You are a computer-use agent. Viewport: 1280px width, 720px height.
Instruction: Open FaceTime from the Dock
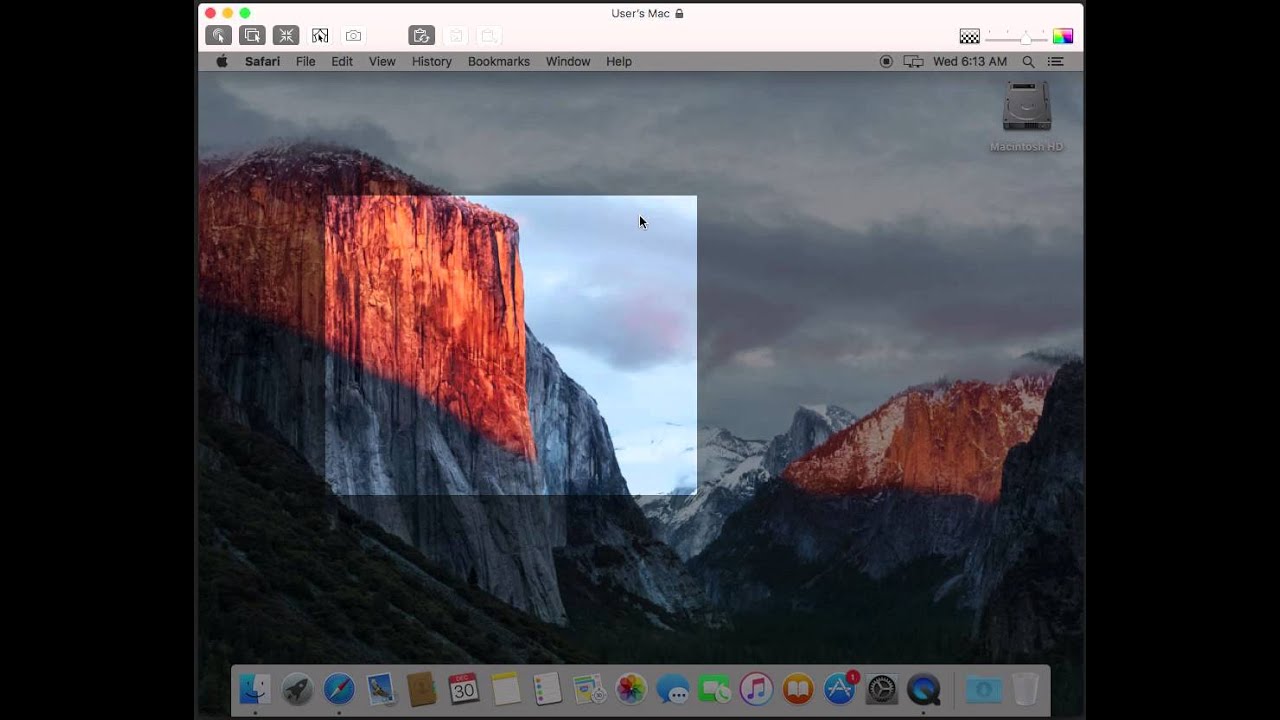click(714, 689)
